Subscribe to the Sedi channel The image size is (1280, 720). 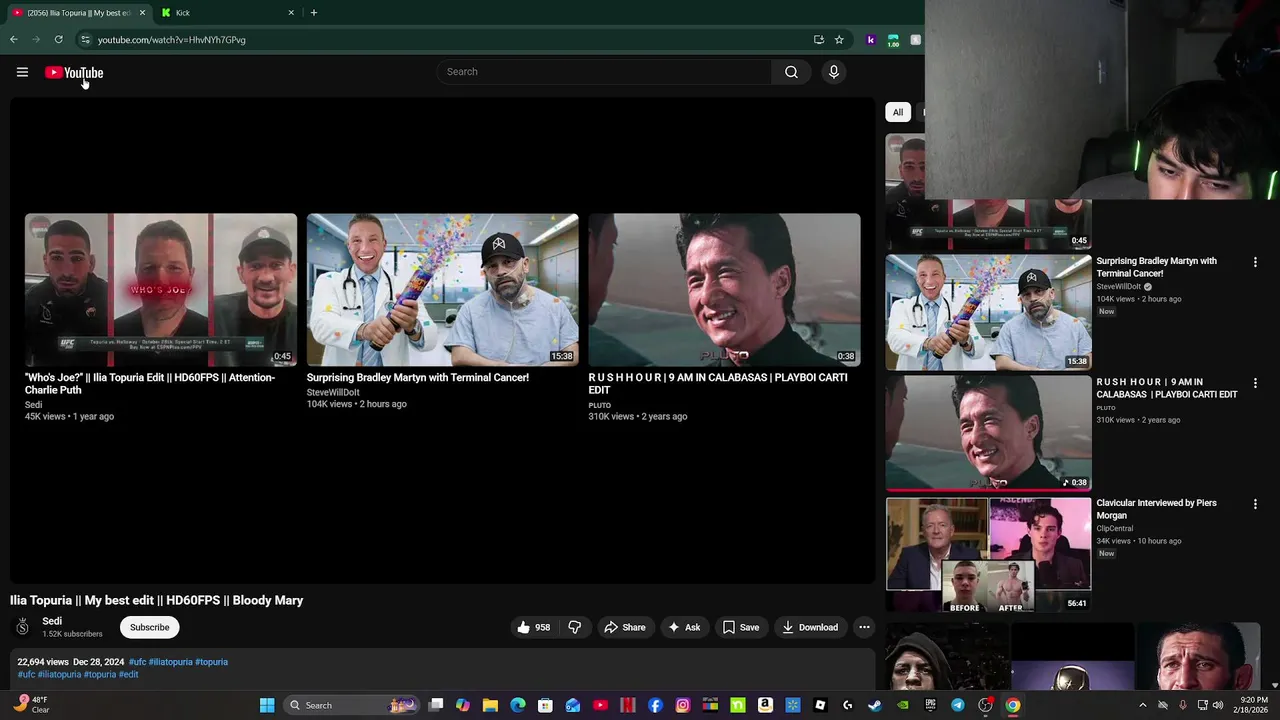tap(149, 627)
